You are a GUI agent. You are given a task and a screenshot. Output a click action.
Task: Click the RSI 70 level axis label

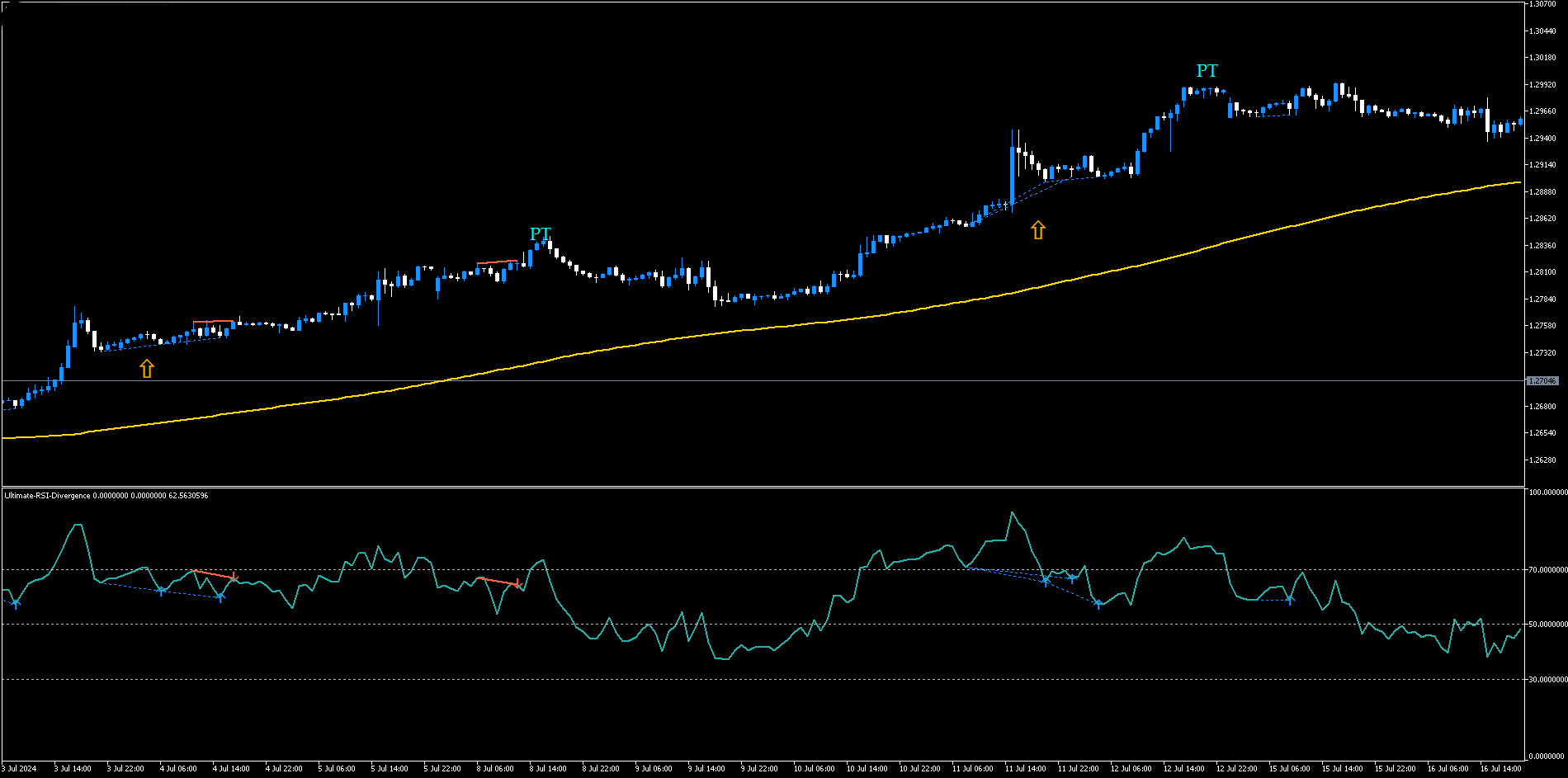tap(1547, 570)
